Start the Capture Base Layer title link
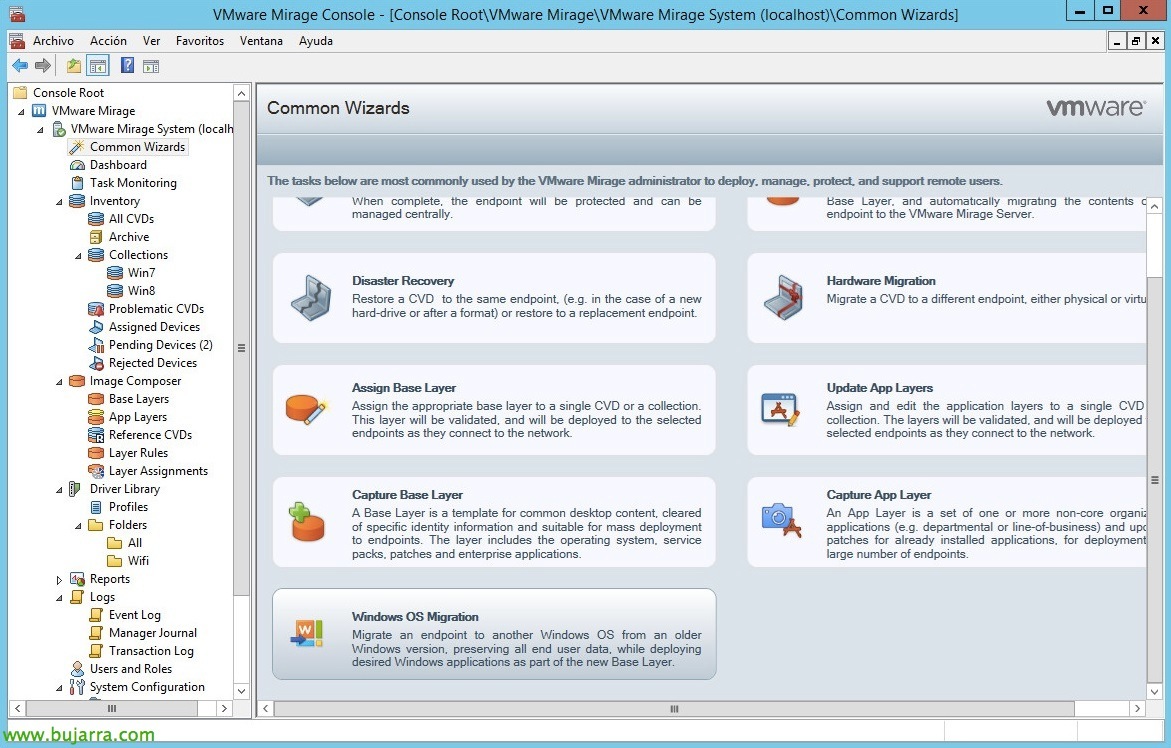Screen dimensions: 1171x748 (x=408, y=494)
